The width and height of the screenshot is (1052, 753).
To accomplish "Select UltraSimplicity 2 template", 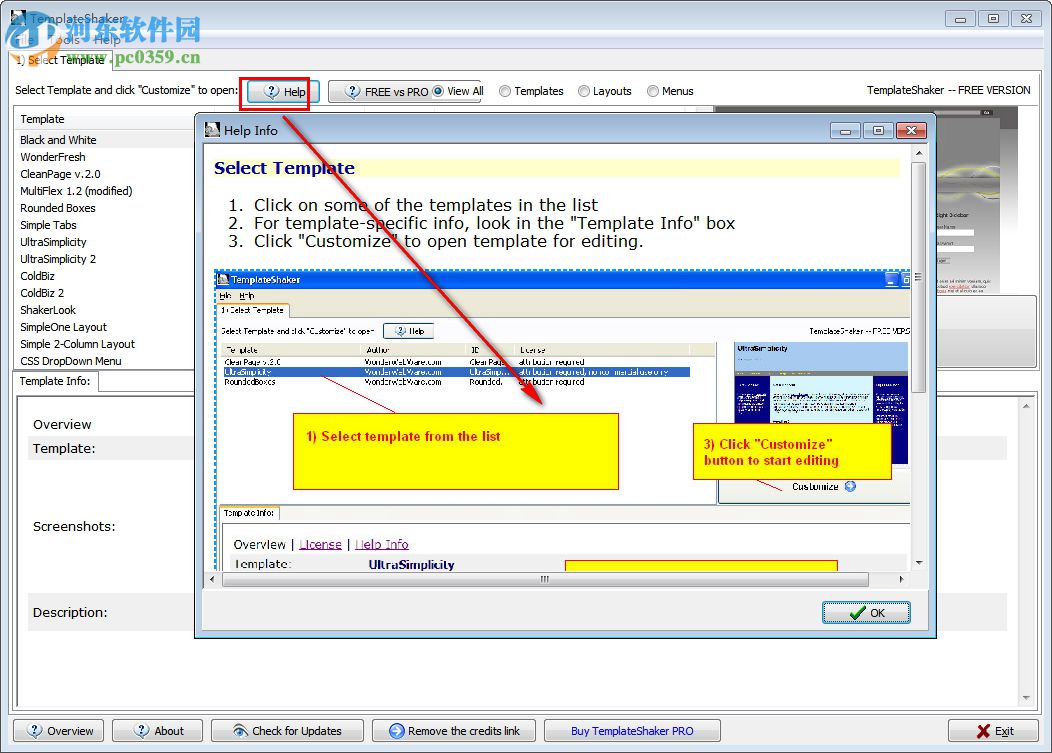I will [x=58, y=259].
